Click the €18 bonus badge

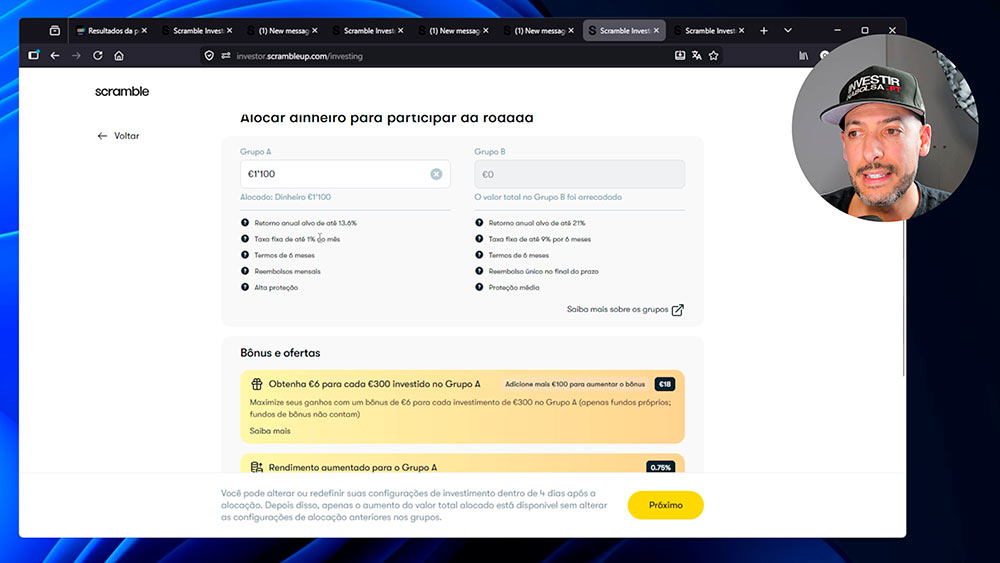tap(665, 384)
